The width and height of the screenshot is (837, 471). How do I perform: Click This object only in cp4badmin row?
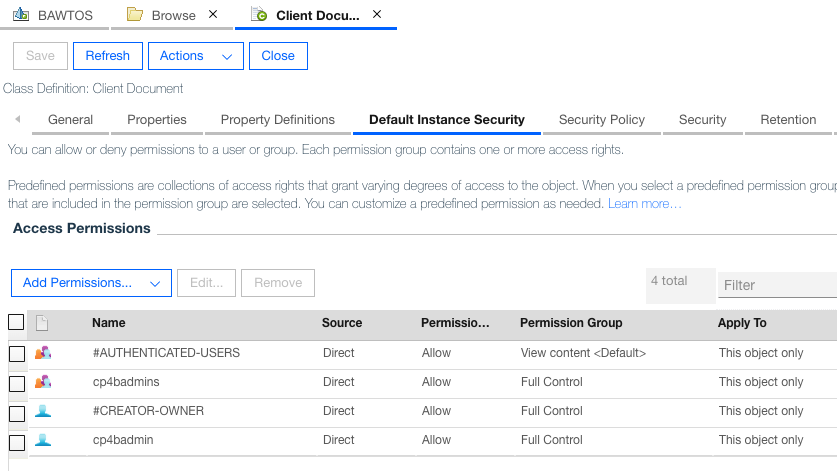click(x=761, y=439)
